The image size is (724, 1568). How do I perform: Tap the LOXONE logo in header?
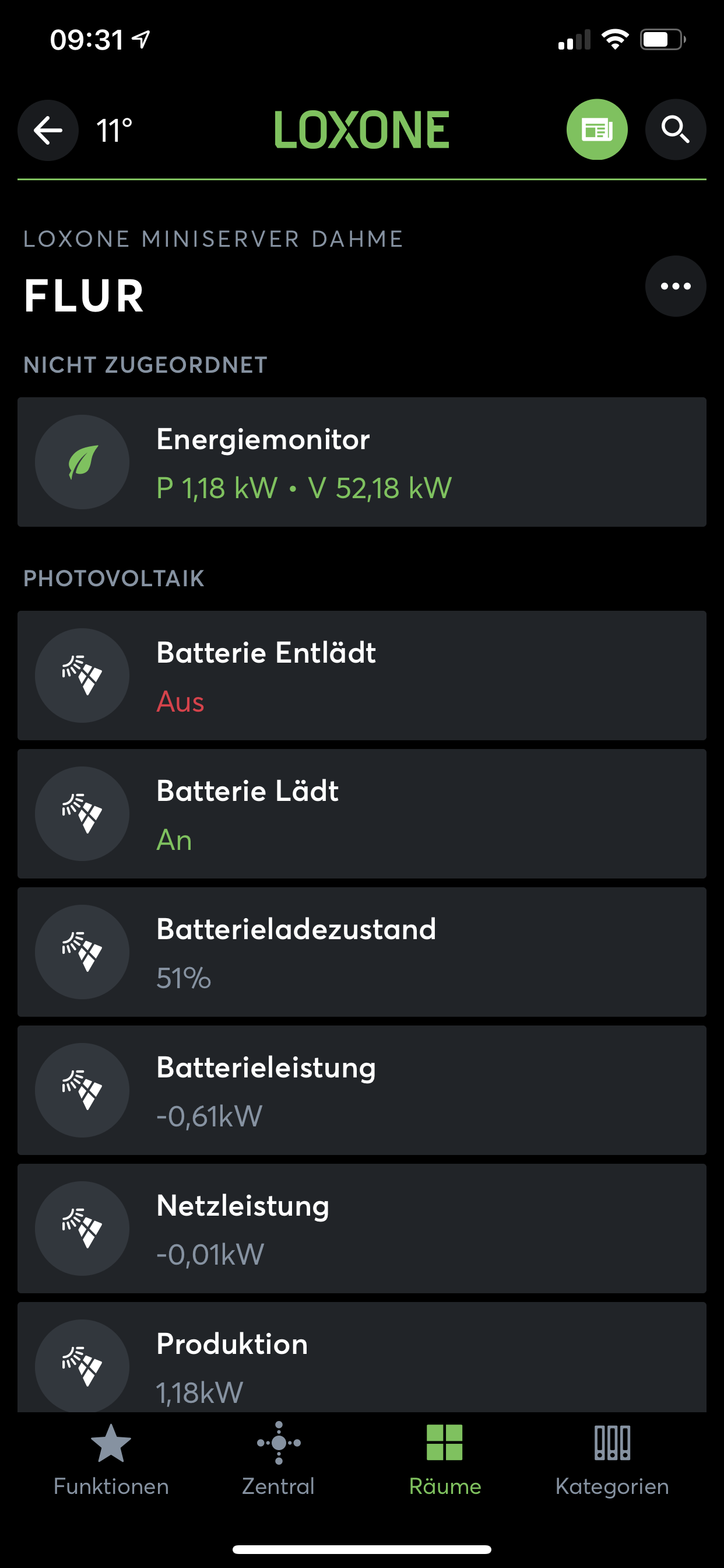(x=361, y=129)
